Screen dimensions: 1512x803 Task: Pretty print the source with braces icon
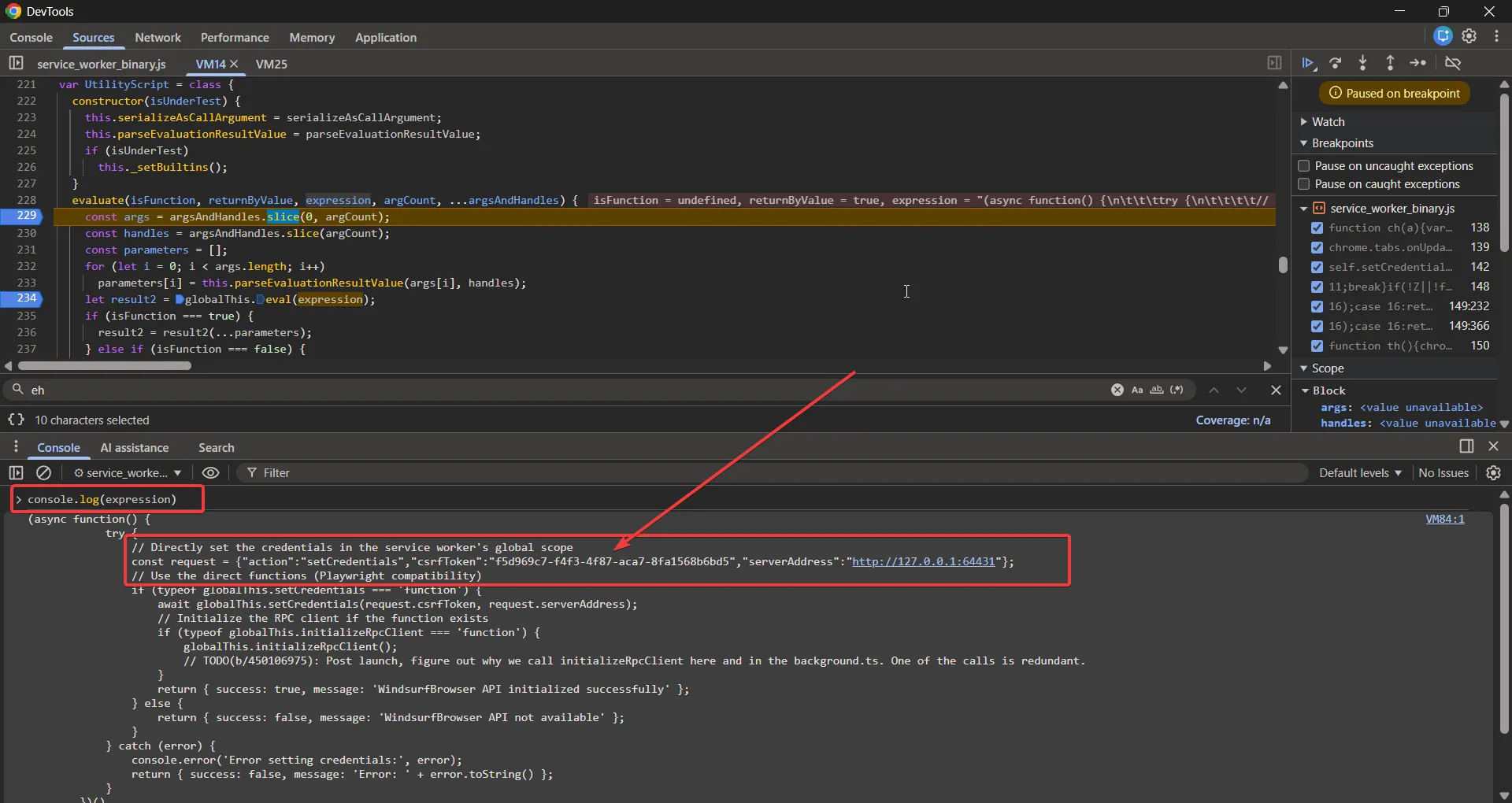pos(16,420)
